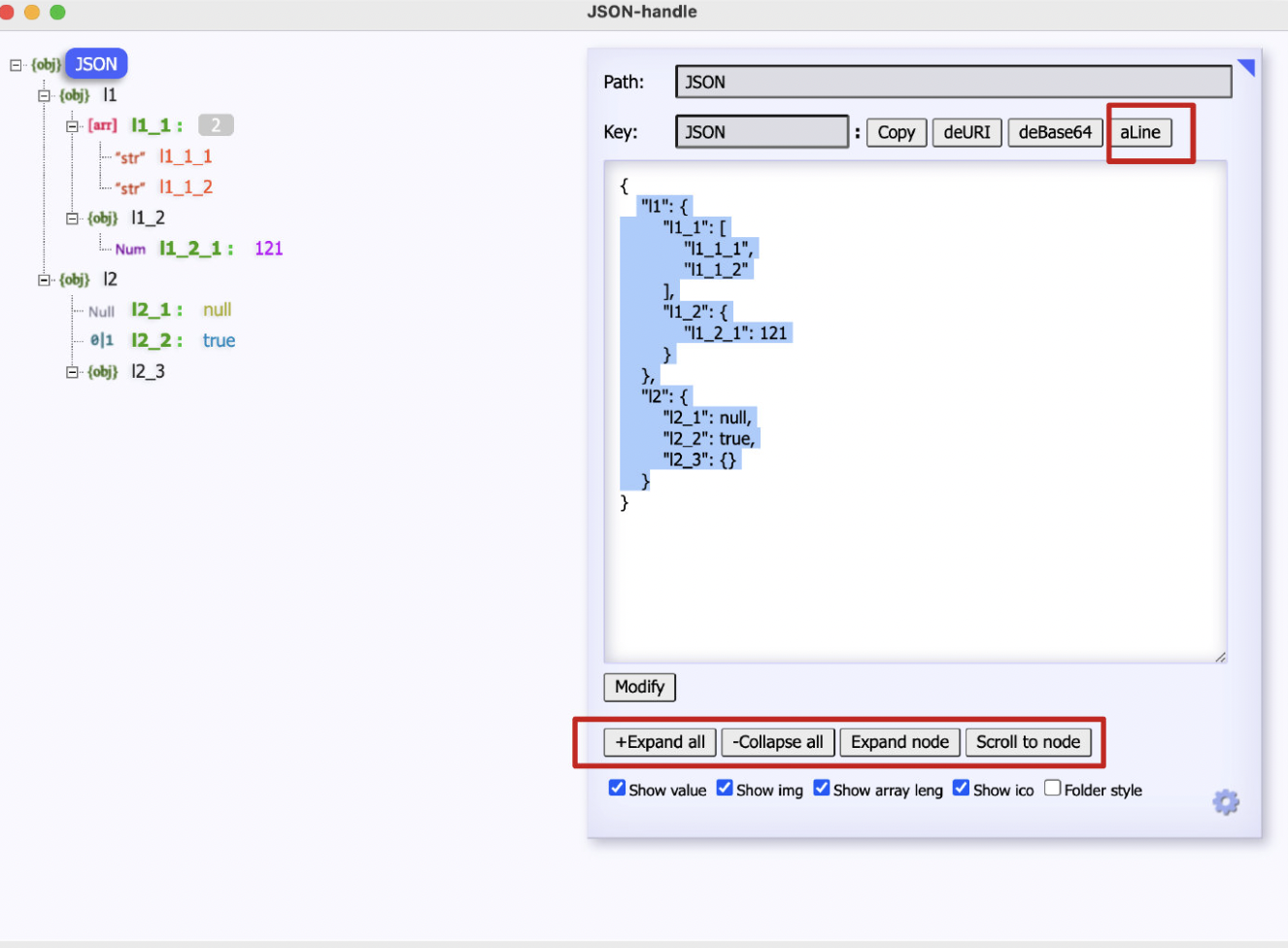Toggle the Show img checkbox
Image resolution: width=1288 pixels, height=948 pixels.
(725, 788)
